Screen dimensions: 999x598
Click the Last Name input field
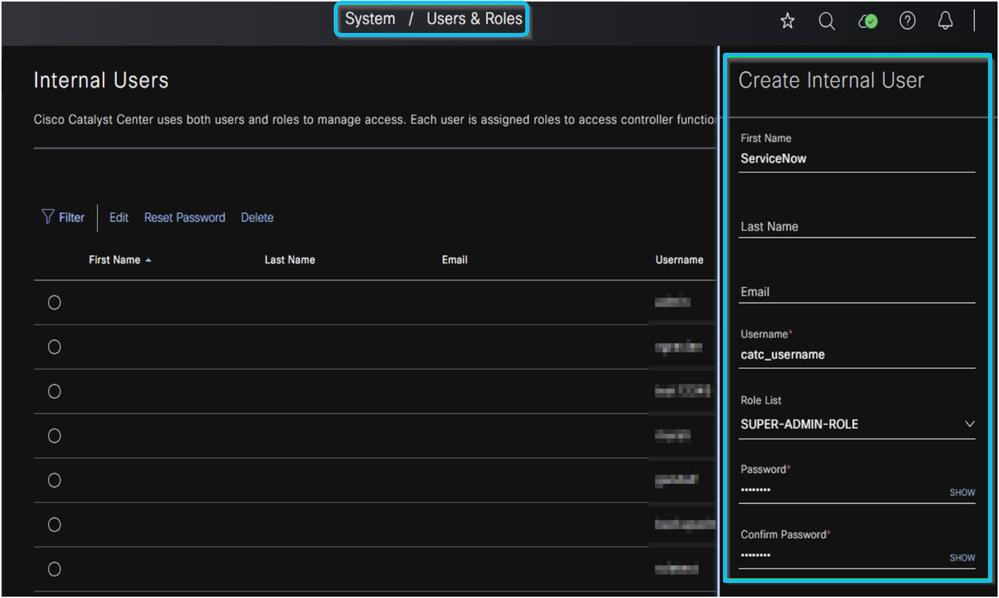(x=857, y=226)
